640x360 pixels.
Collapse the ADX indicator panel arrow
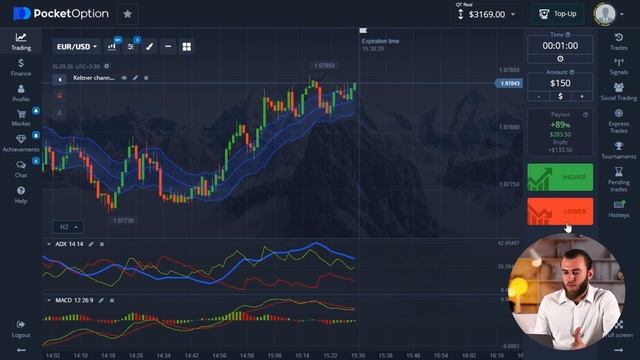click(x=49, y=244)
